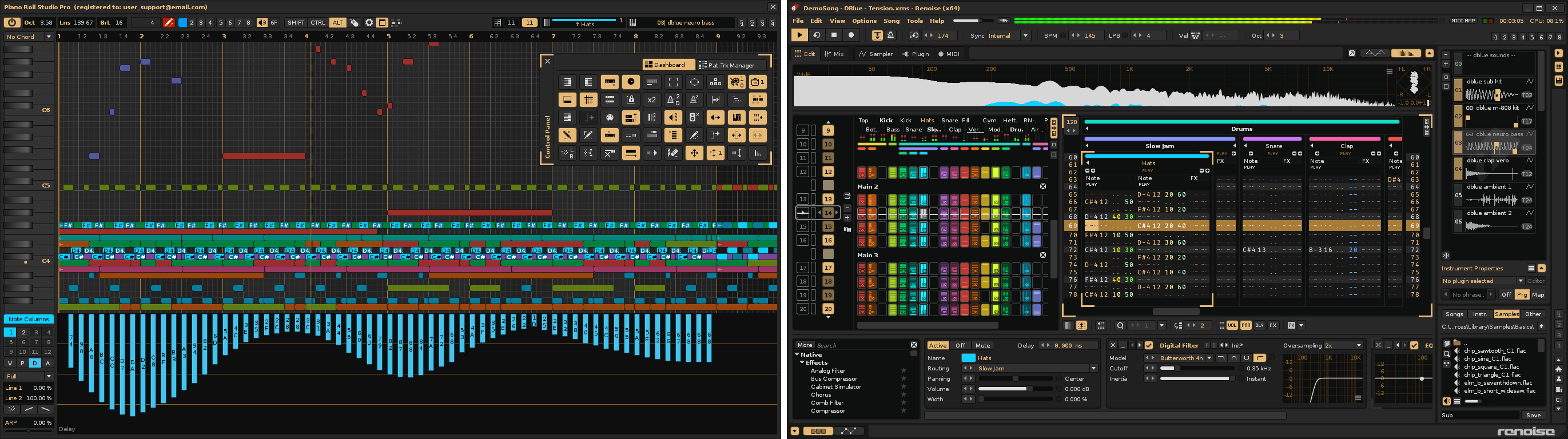Toggle the CTRL modifier button

coord(318,22)
